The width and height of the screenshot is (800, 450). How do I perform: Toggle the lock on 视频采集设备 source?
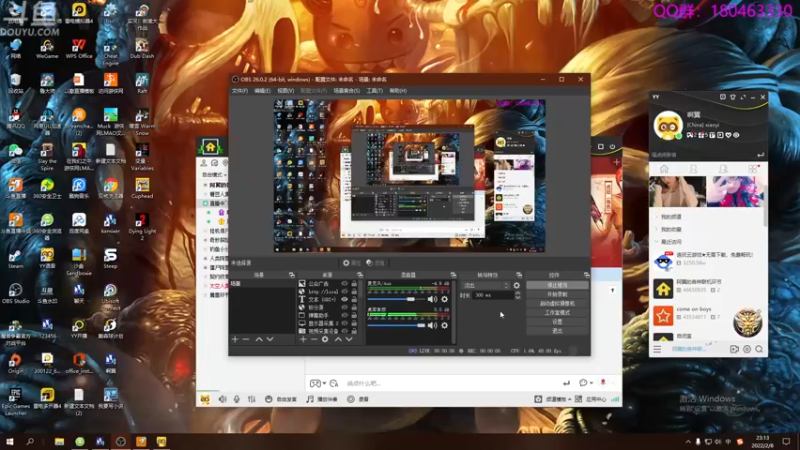(354, 331)
